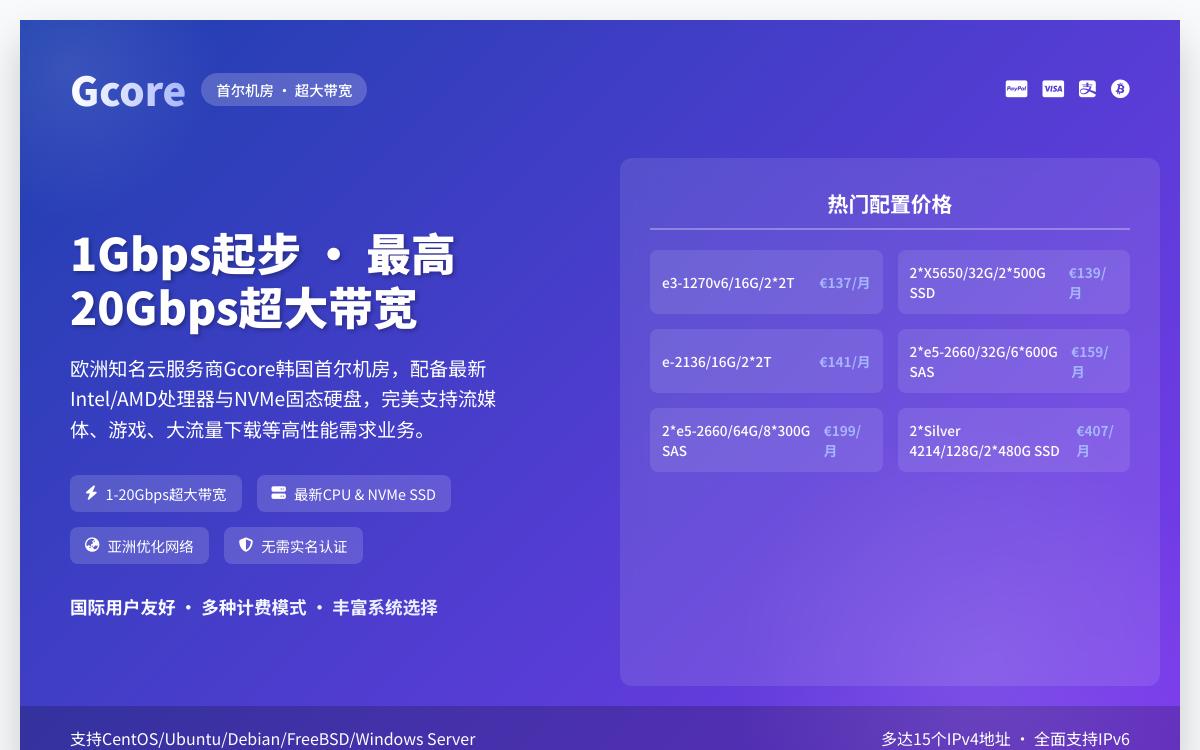
Task: Click the chip icon beside 最新CPU & NVMe SSD
Action: [x=278, y=493]
